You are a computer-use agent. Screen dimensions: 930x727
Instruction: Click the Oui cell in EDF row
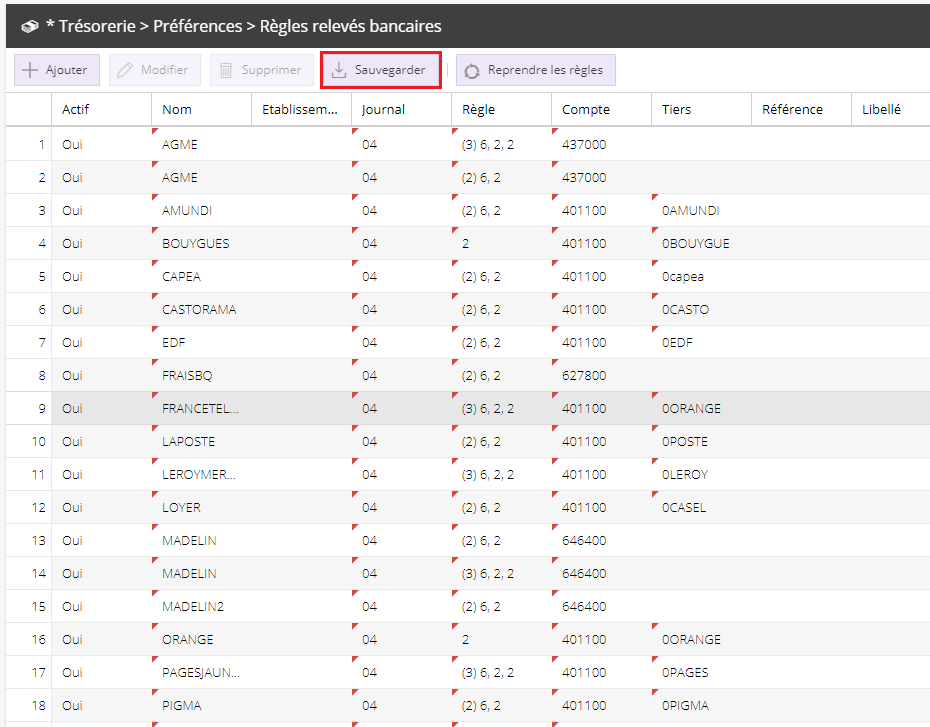click(x=101, y=343)
